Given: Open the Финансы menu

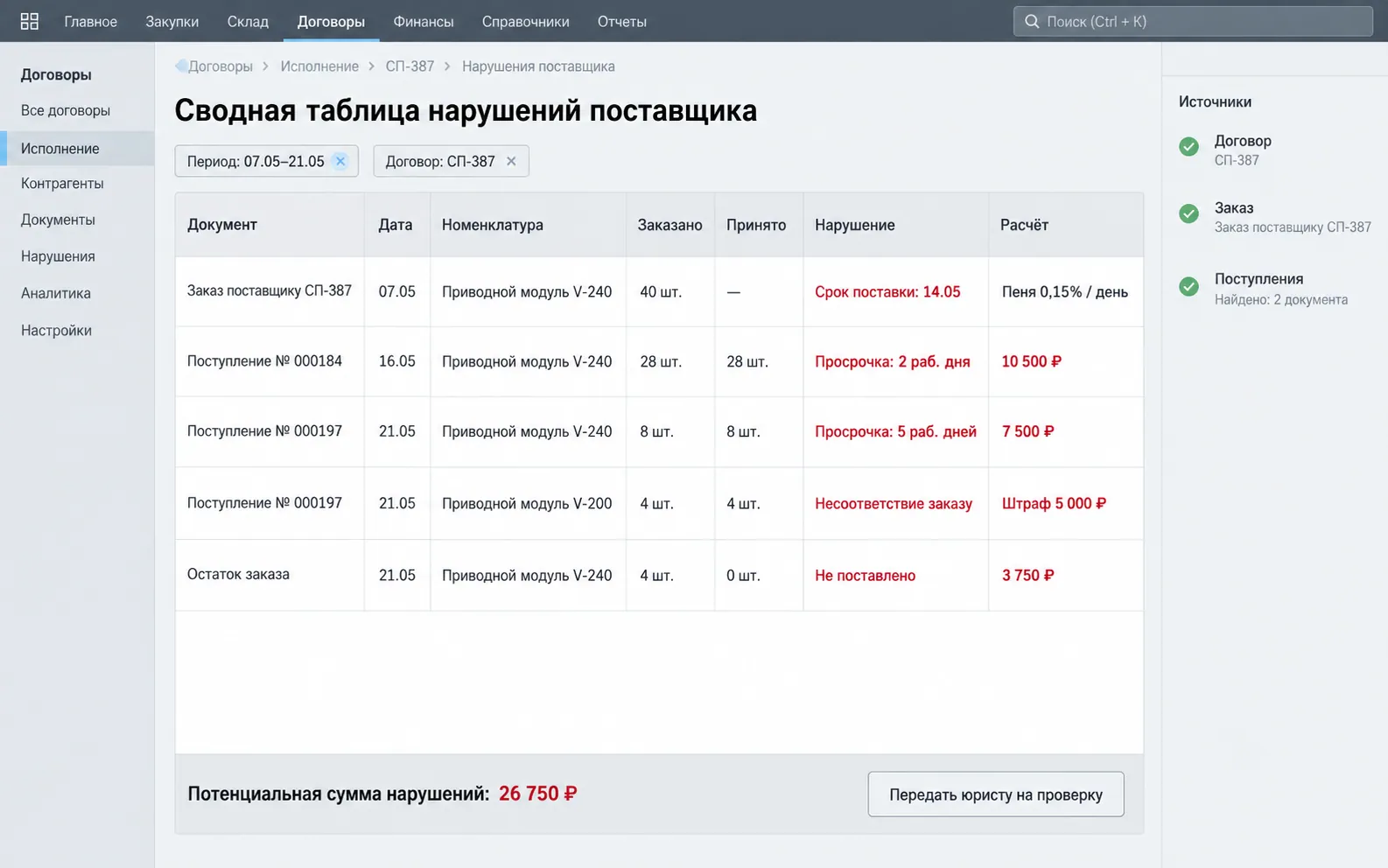Looking at the screenshot, I should [x=424, y=22].
